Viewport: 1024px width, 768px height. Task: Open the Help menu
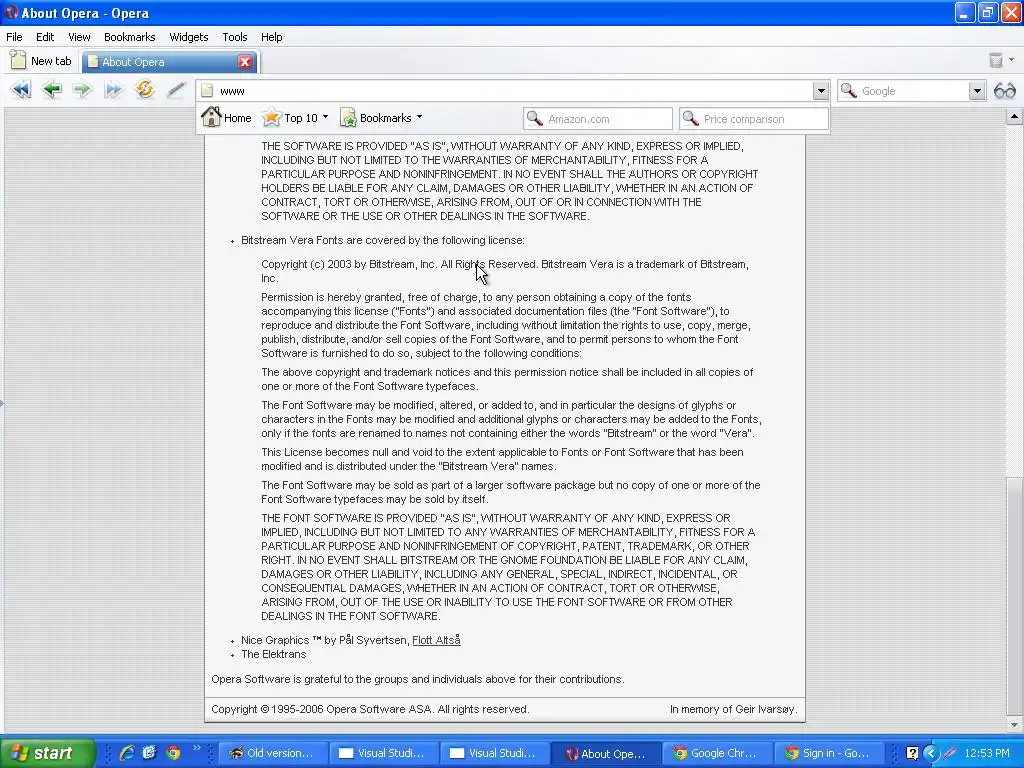[272, 37]
